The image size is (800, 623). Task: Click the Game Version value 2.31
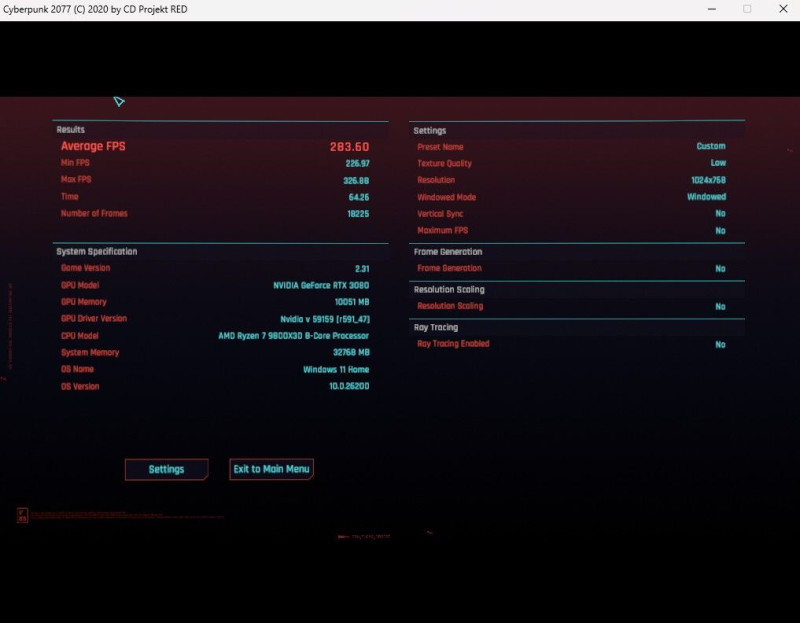(x=362, y=268)
